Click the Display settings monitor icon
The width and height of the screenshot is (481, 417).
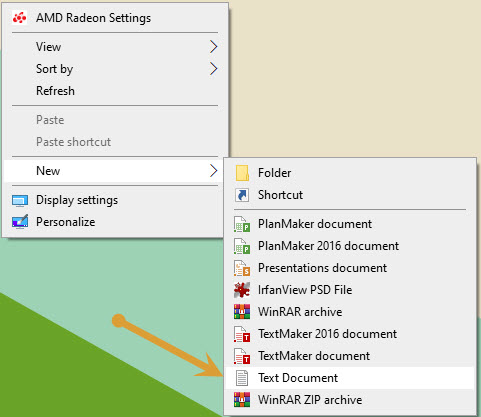click(x=20, y=201)
